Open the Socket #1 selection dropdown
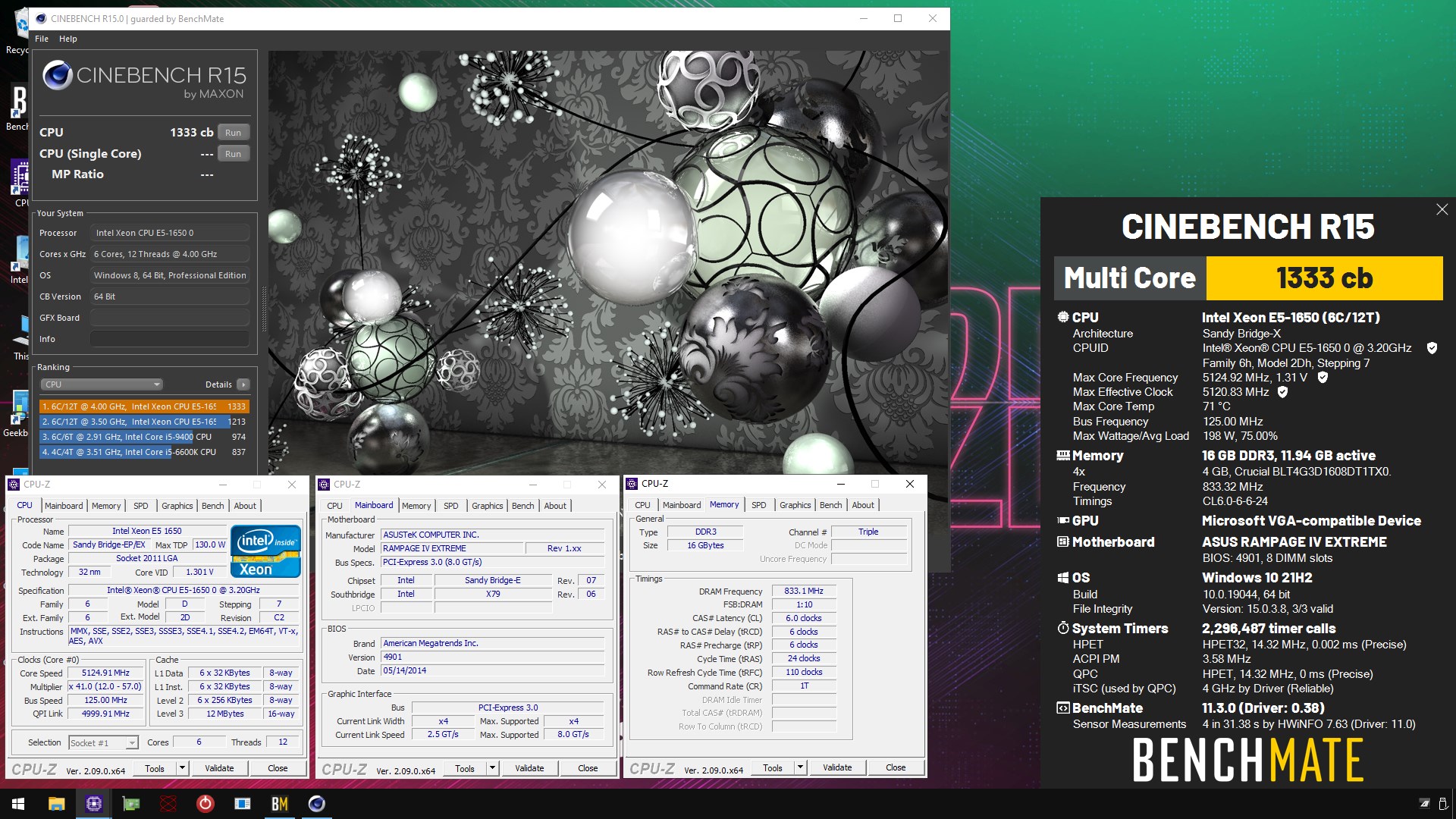This screenshot has width=1456, height=819. pyautogui.click(x=103, y=743)
